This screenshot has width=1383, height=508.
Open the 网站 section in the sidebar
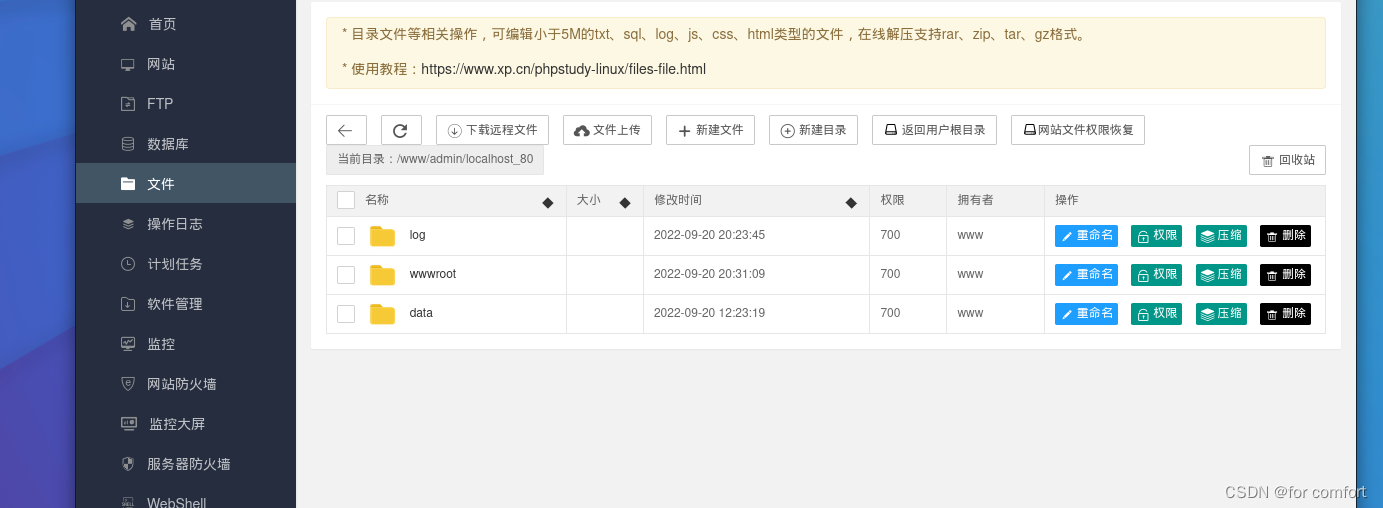(x=185, y=64)
